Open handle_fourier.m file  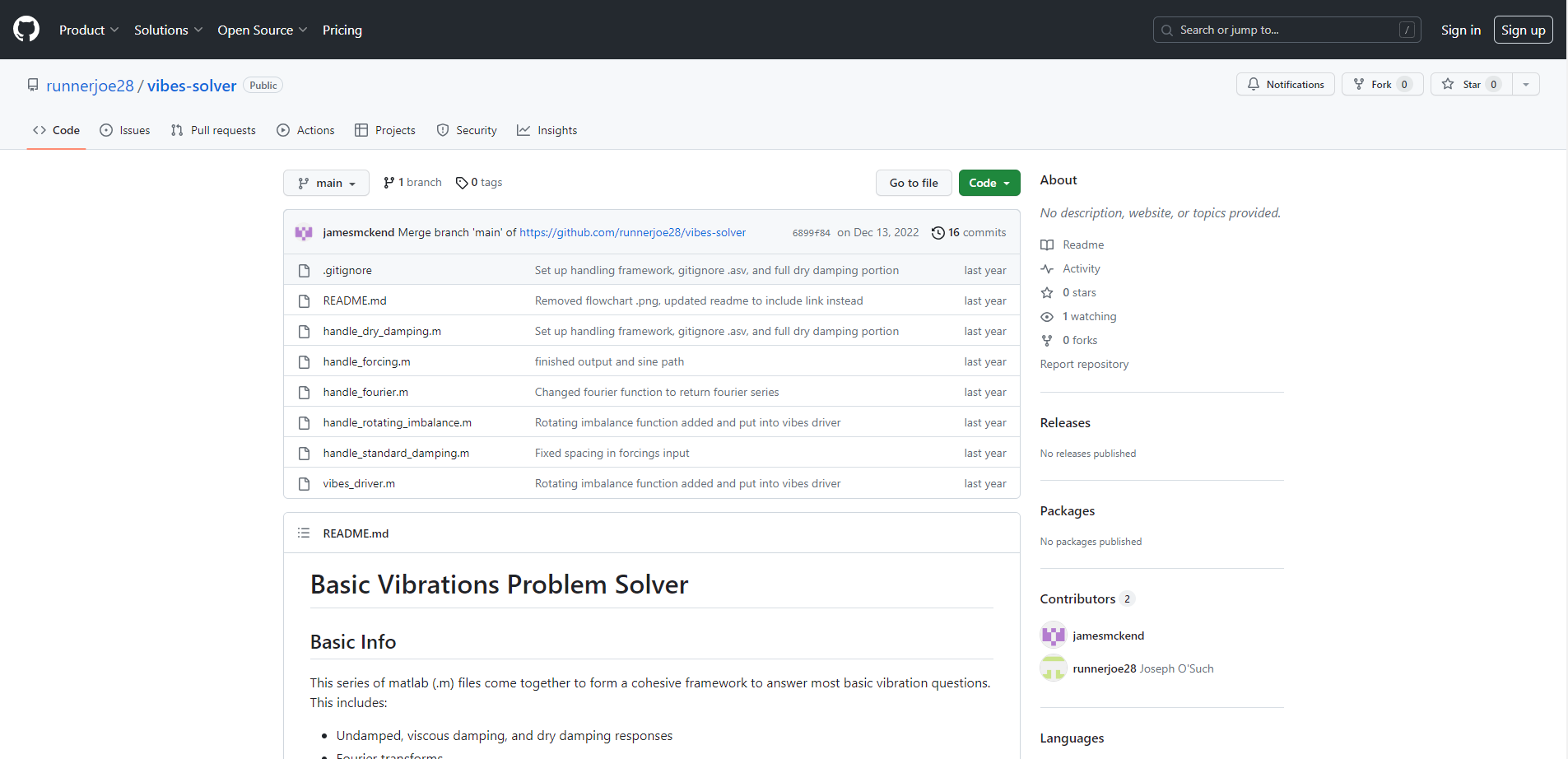(x=365, y=392)
